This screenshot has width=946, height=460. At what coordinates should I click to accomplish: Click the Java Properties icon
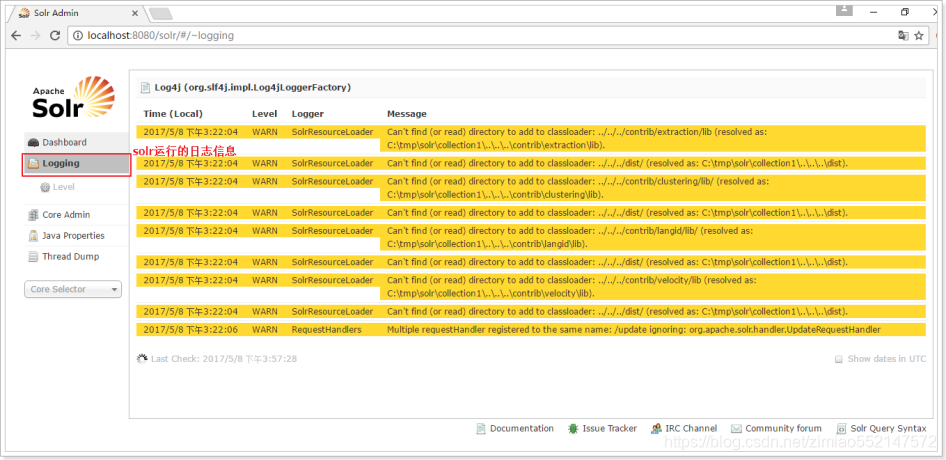[x=33, y=236]
